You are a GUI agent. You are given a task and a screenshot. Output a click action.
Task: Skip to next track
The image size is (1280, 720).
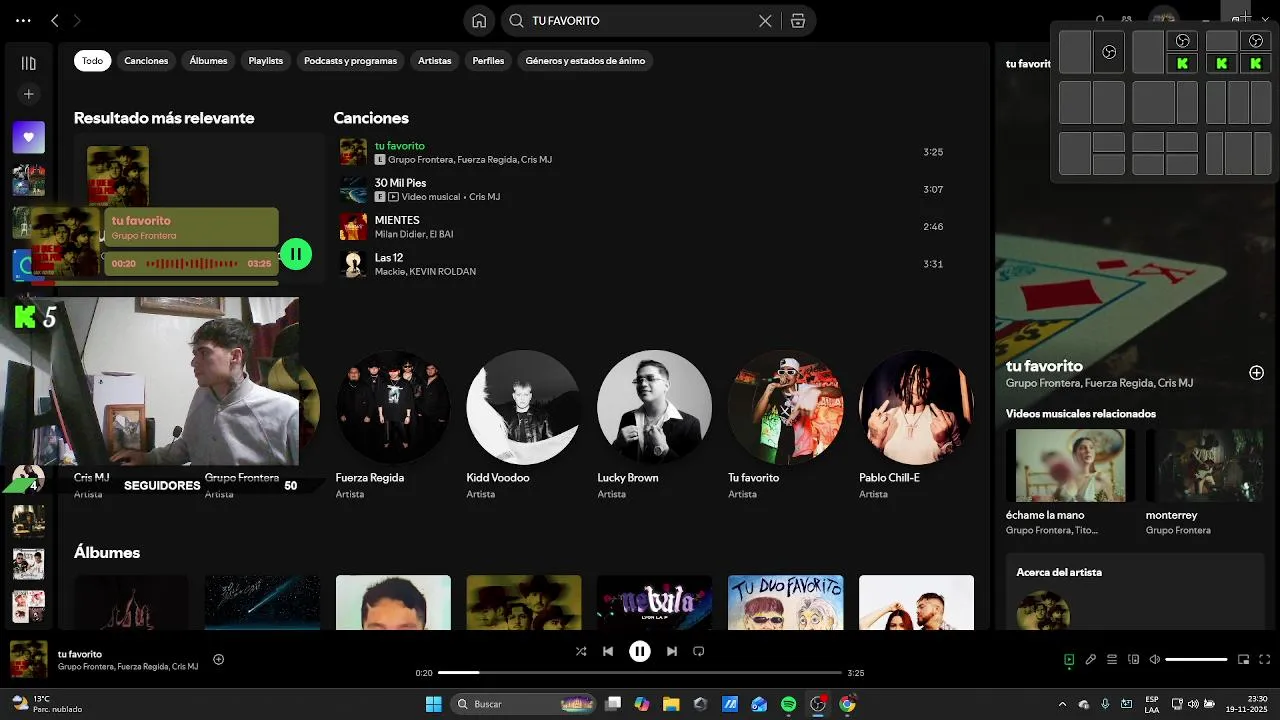(x=672, y=651)
